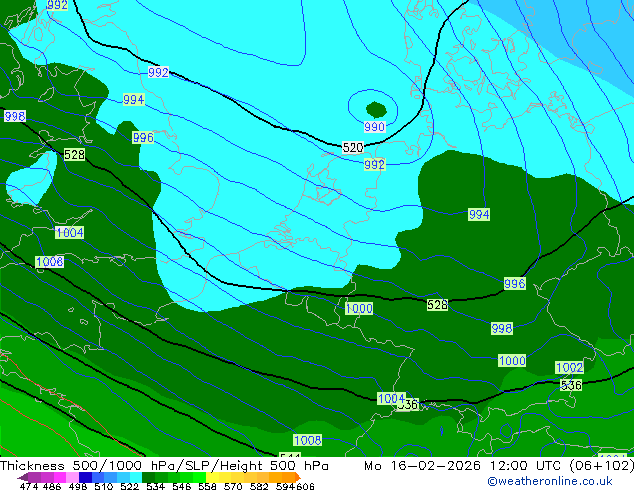Click the 1002 isobar label
This screenshot has width=634, height=490.
[569, 368]
